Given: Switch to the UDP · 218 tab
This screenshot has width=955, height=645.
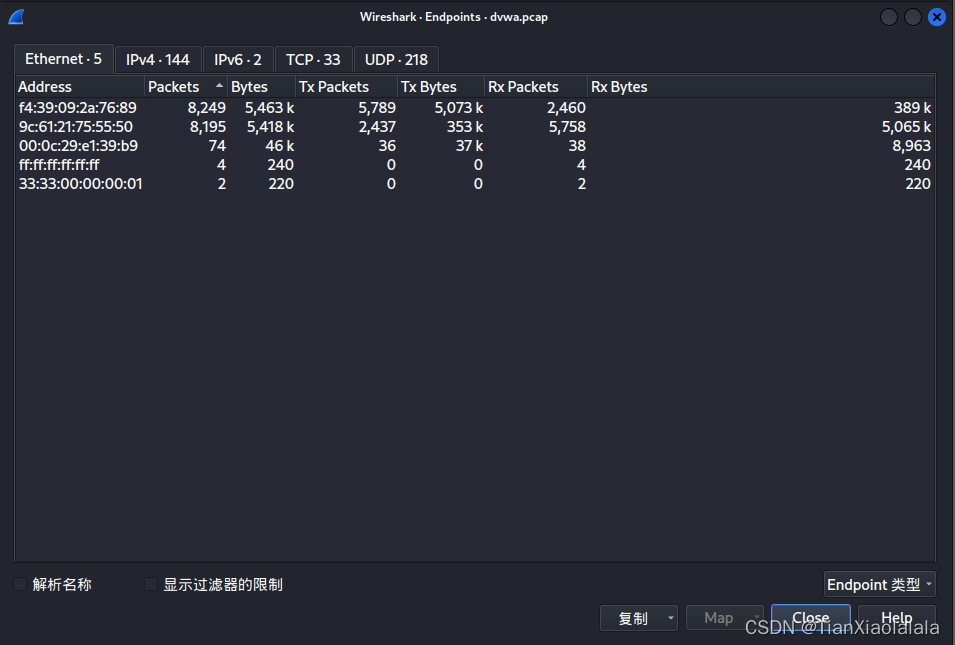Looking at the screenshot, I should [396, 60].
